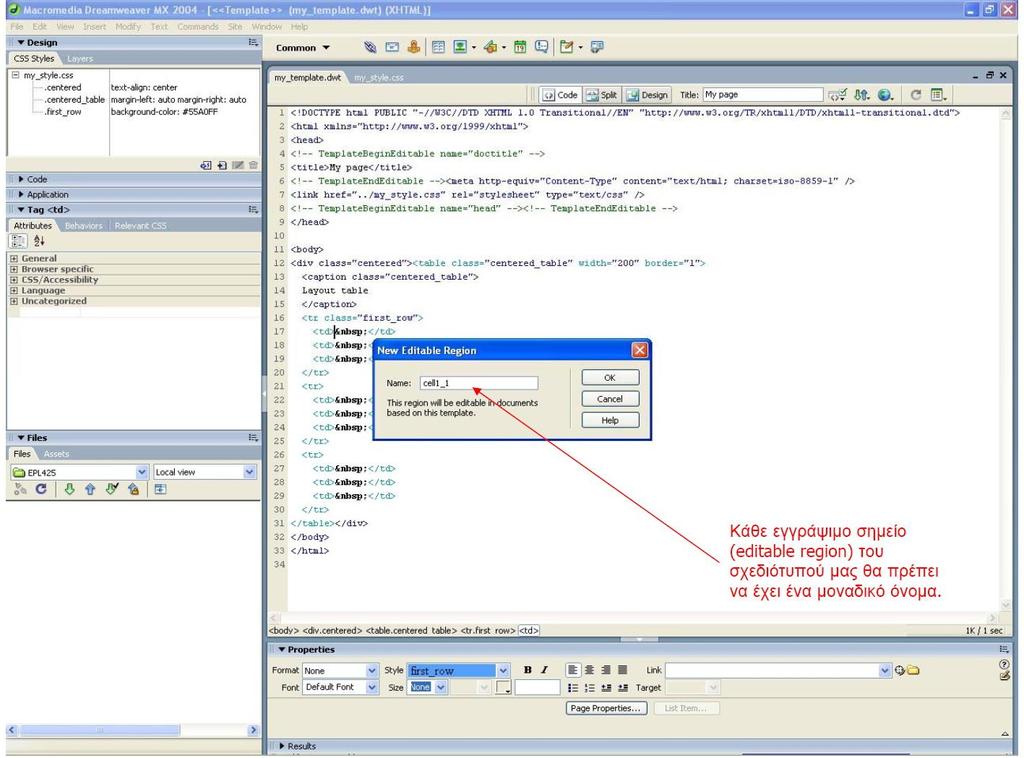Click the editable region Name input field

pyautogui.click(x=479, y=383)
